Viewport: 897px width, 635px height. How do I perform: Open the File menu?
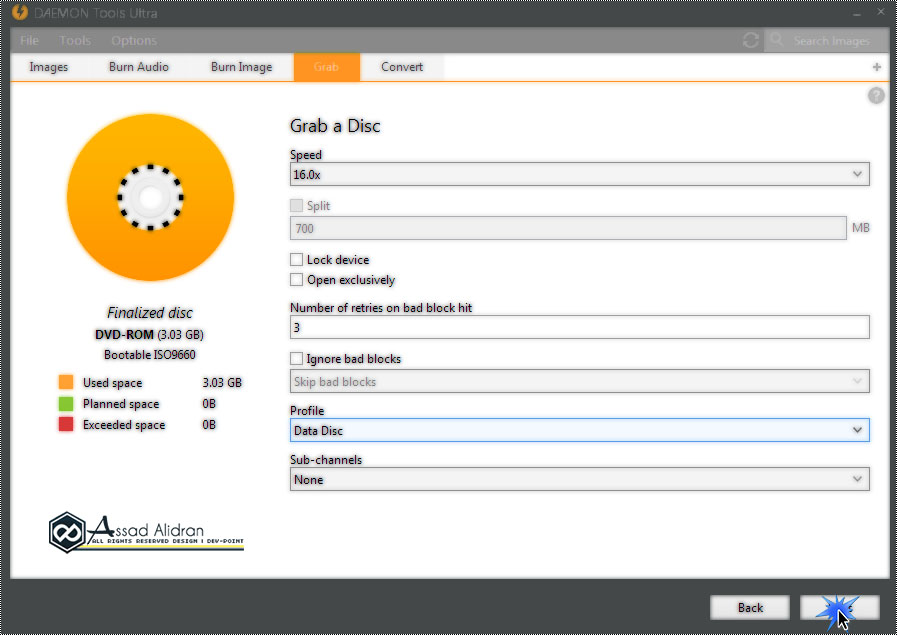pyautogui.click(x=29, y=41)
